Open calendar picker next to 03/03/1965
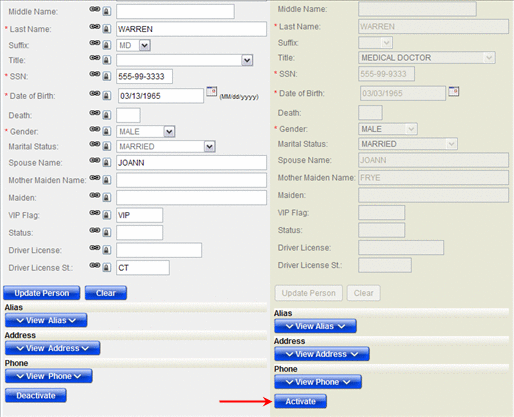The height and width of the screenshot is (417, 514). [x=454, y=91]
